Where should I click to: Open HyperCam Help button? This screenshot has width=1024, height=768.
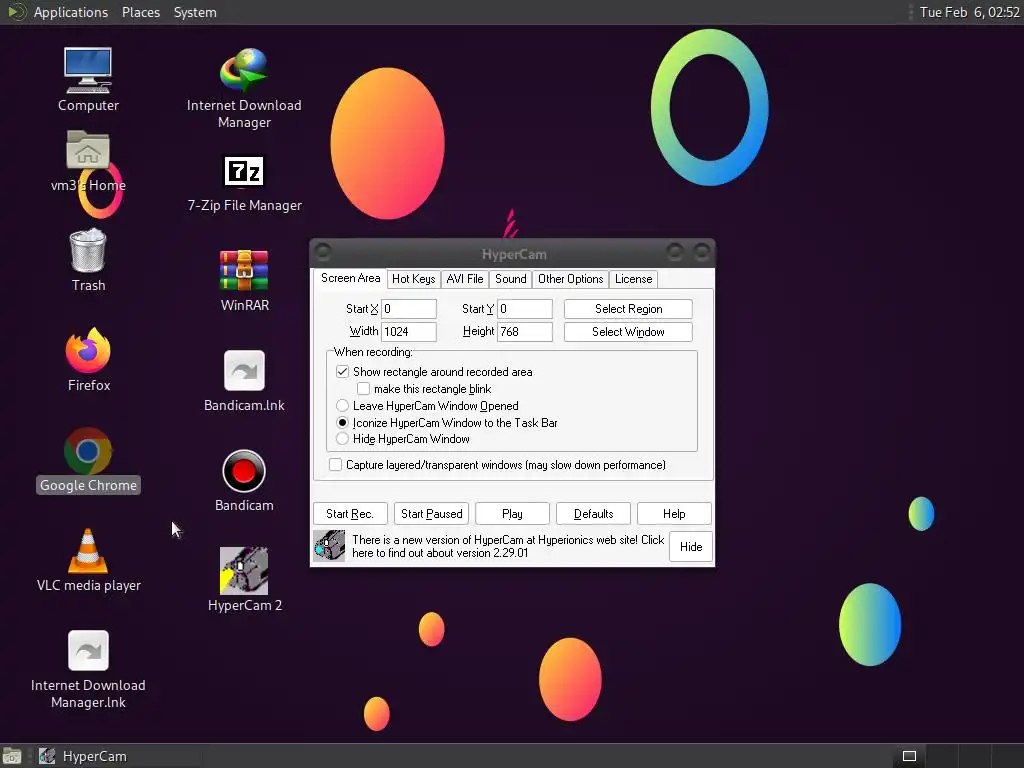[674, 513]
